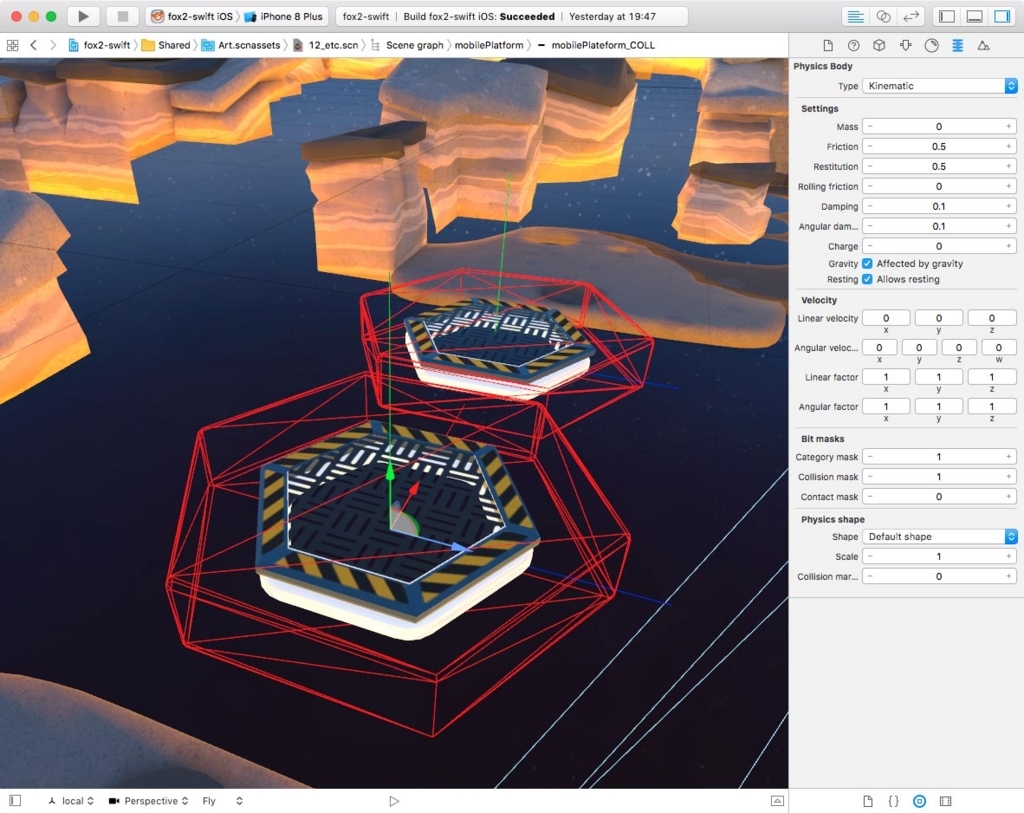Increase the Restitution value
Viewport: 1024px width, 813px height.
[x=1008, y=166]
